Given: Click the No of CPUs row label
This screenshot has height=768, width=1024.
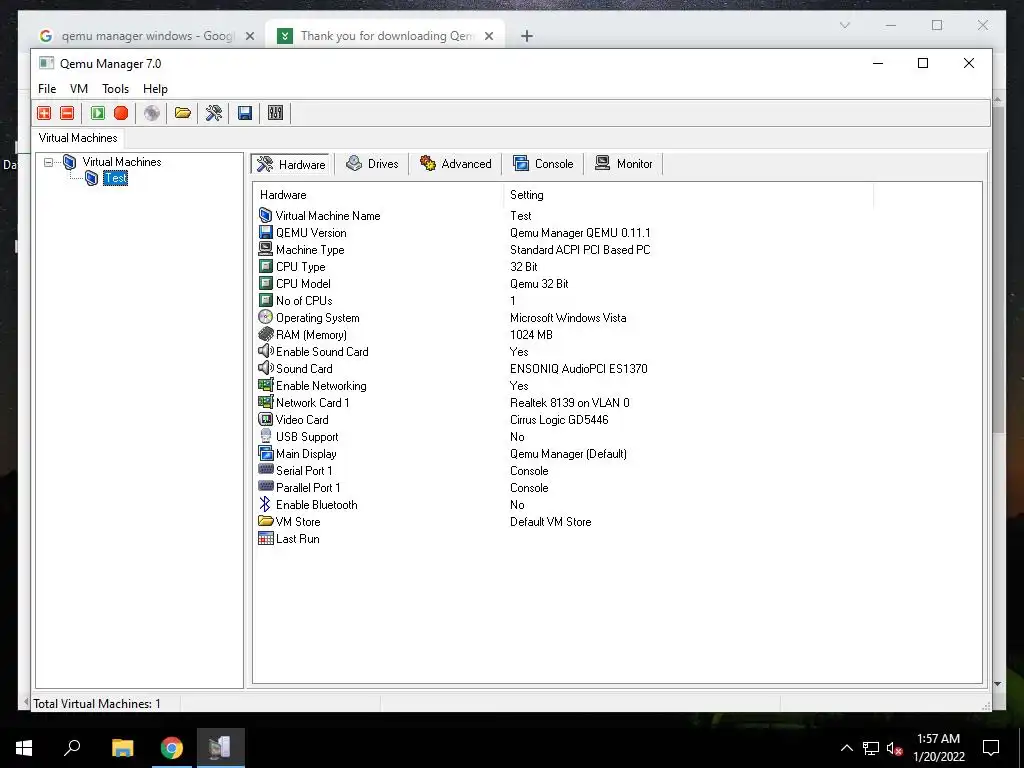Looking at the screenshot, I should (x=304, y=300).
